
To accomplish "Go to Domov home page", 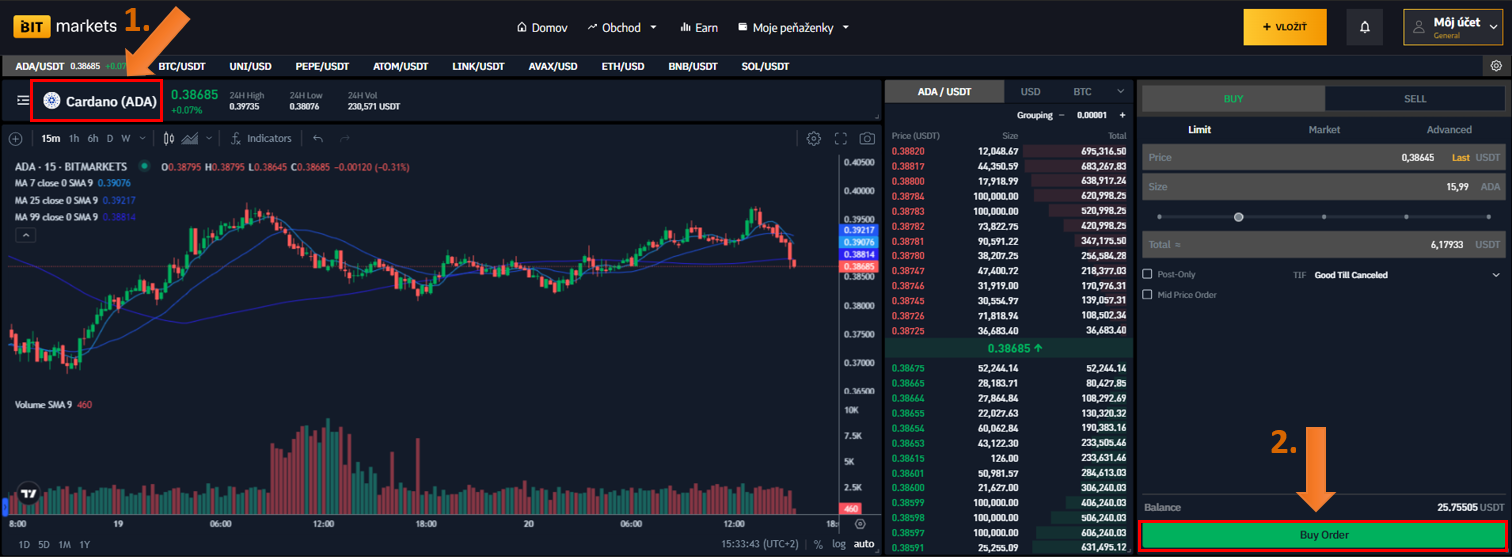I will (542, 27).
